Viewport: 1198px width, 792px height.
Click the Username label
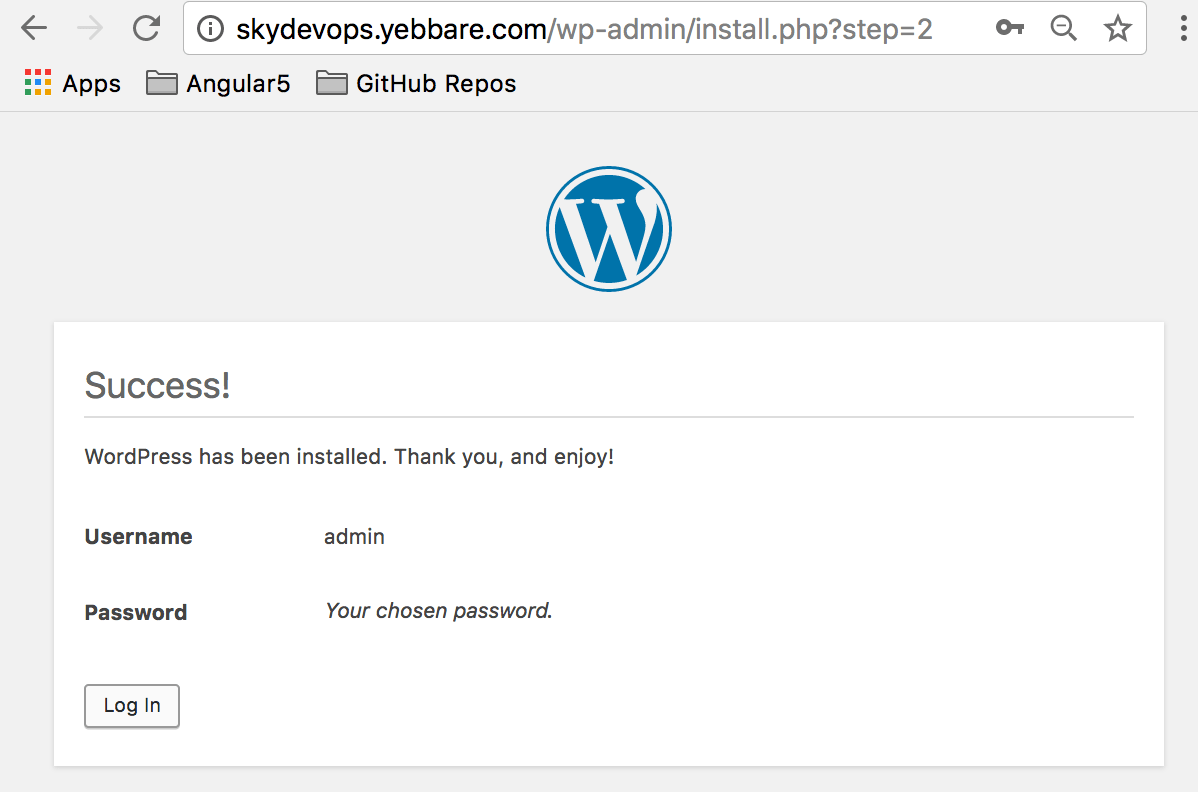coord(138,536)
